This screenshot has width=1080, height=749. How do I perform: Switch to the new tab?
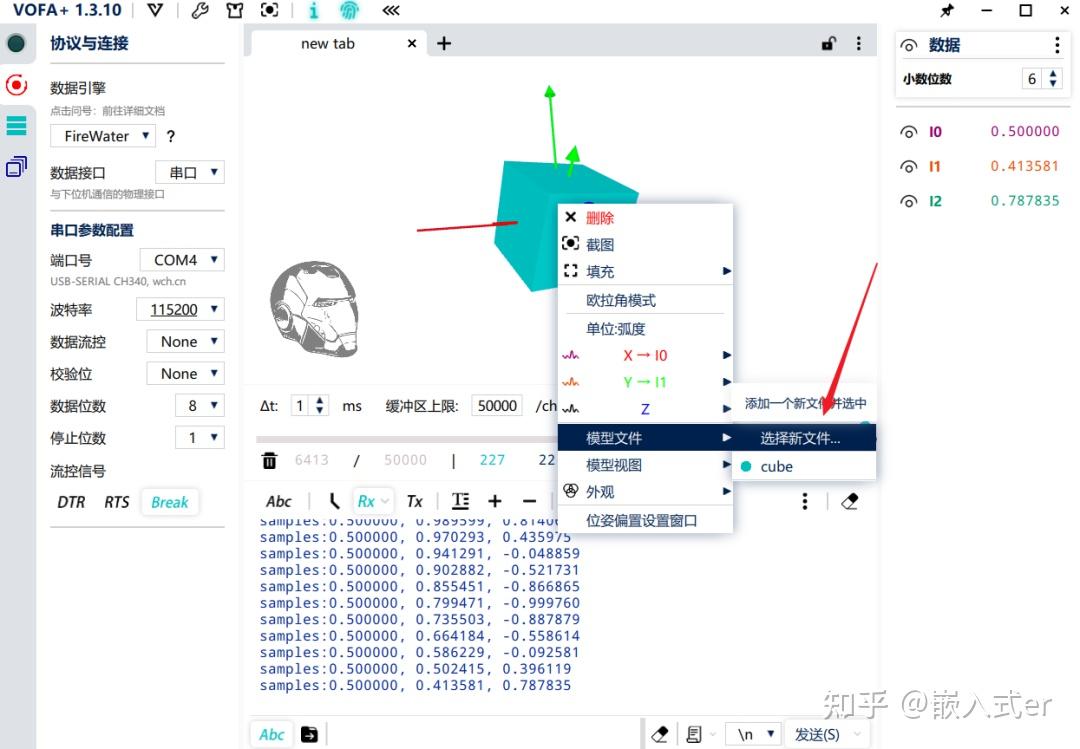[328, 43]
